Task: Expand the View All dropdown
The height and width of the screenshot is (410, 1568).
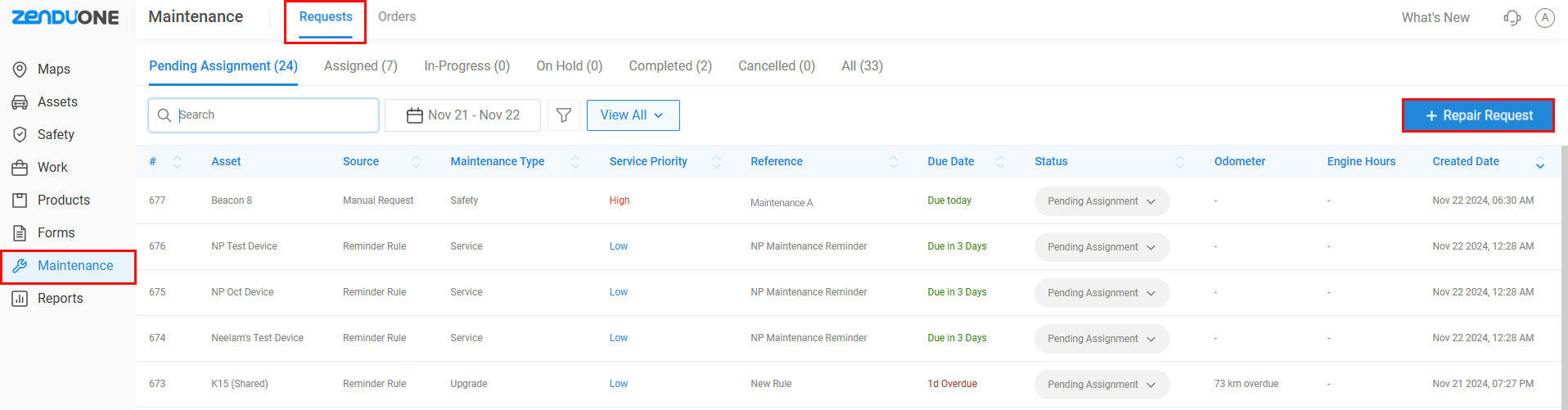Action: [x=633, y=115]
